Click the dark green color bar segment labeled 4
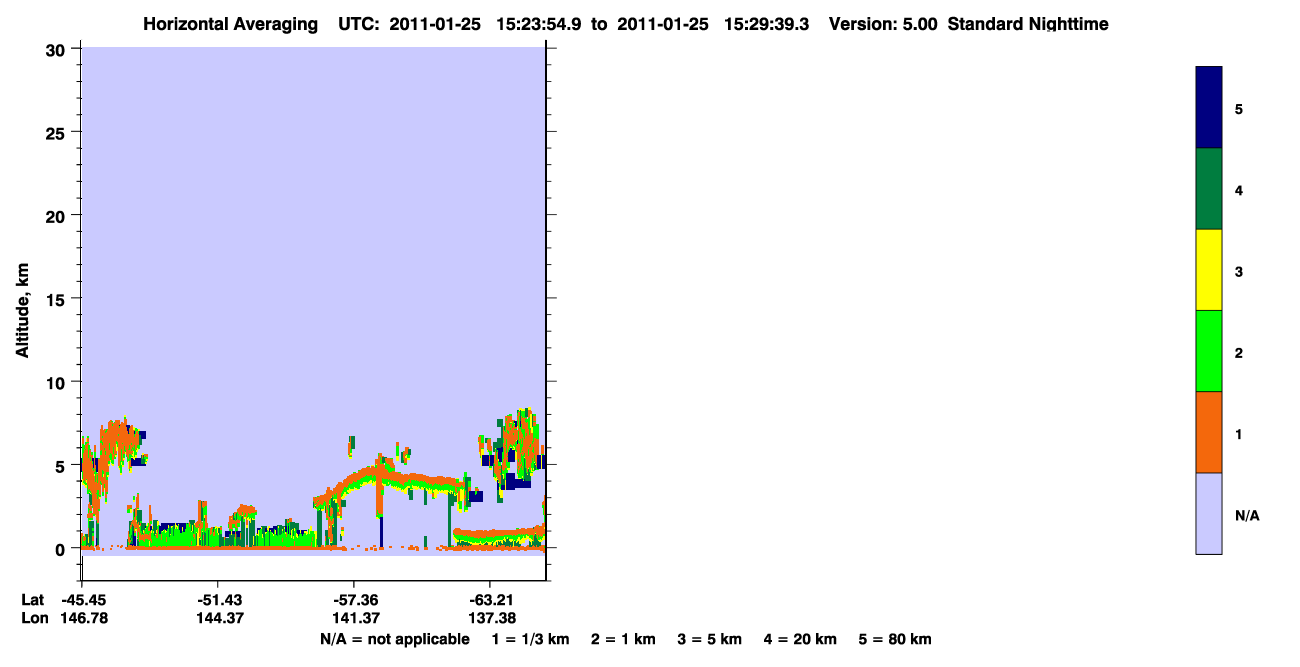 (1209, 189)
